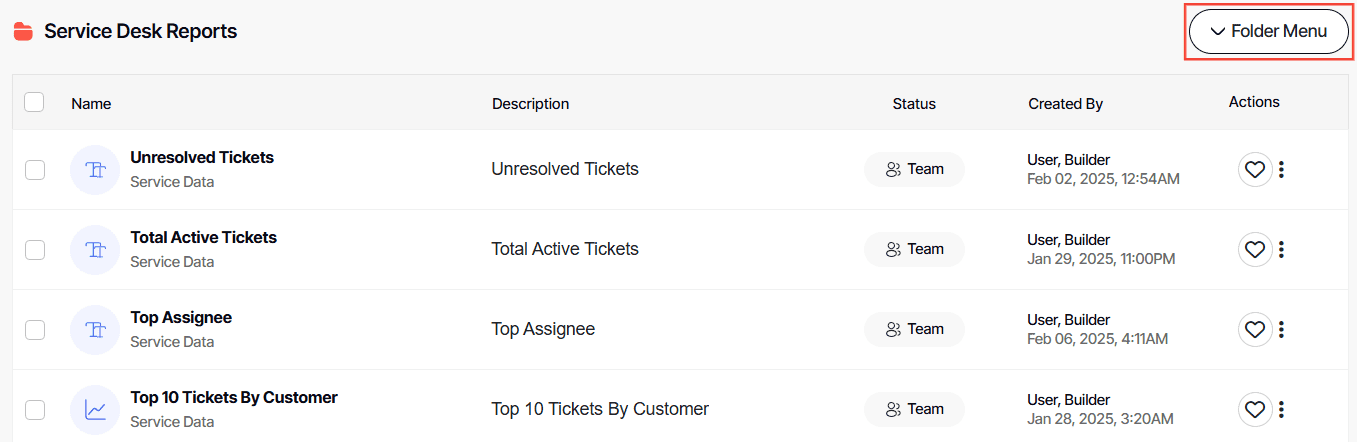1357x442 pixels.
Task: Select the Top Assignee row checkbox
Action: (35, 329)
